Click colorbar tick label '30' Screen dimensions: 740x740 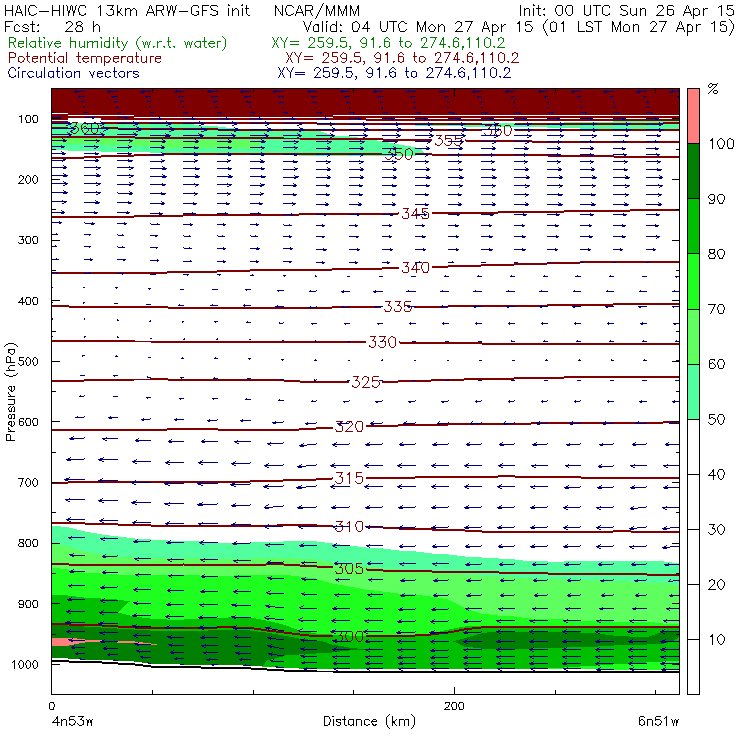(x=716, y=530)
